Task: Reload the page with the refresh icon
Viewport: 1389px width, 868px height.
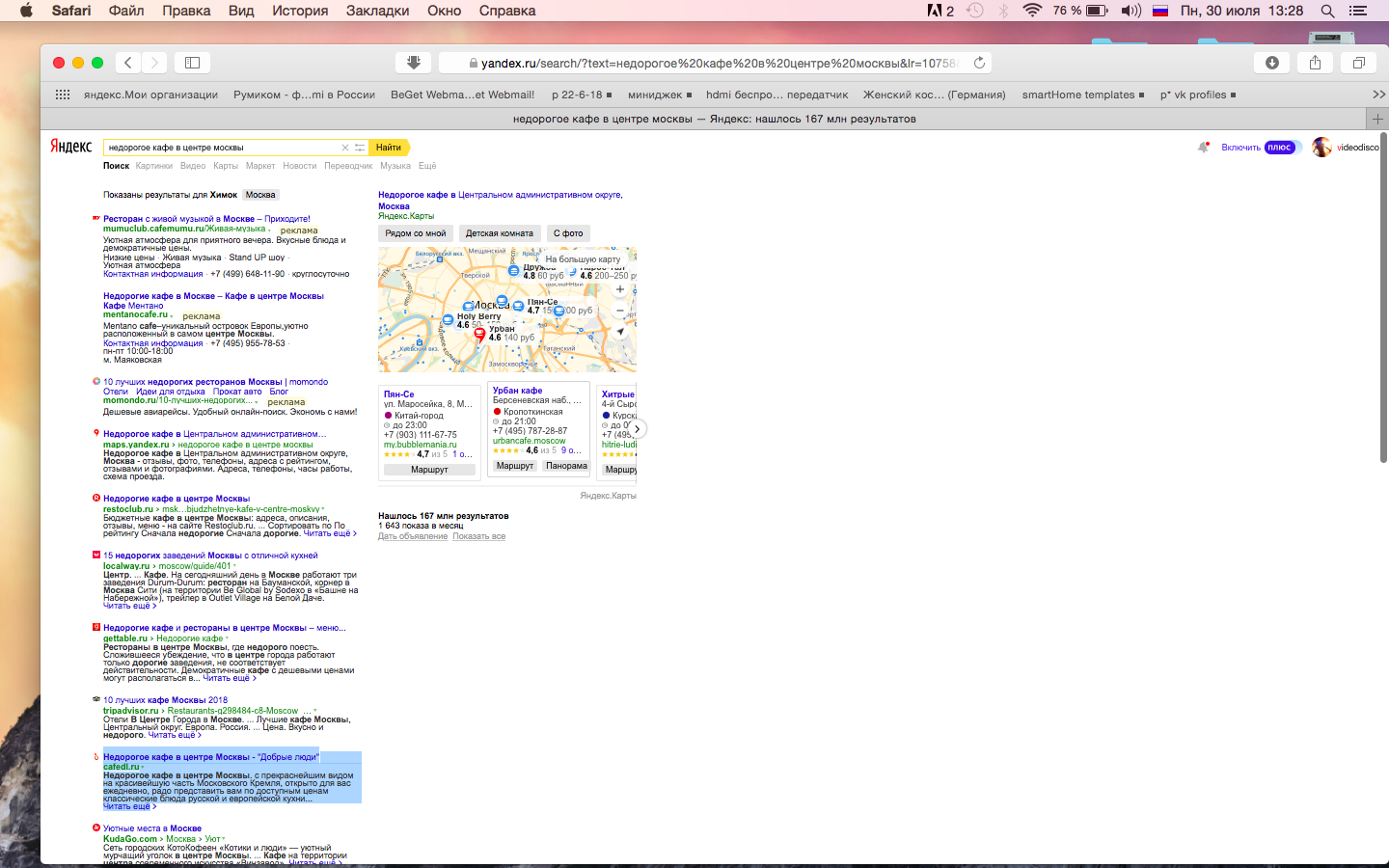Action: tap(979, 63)
